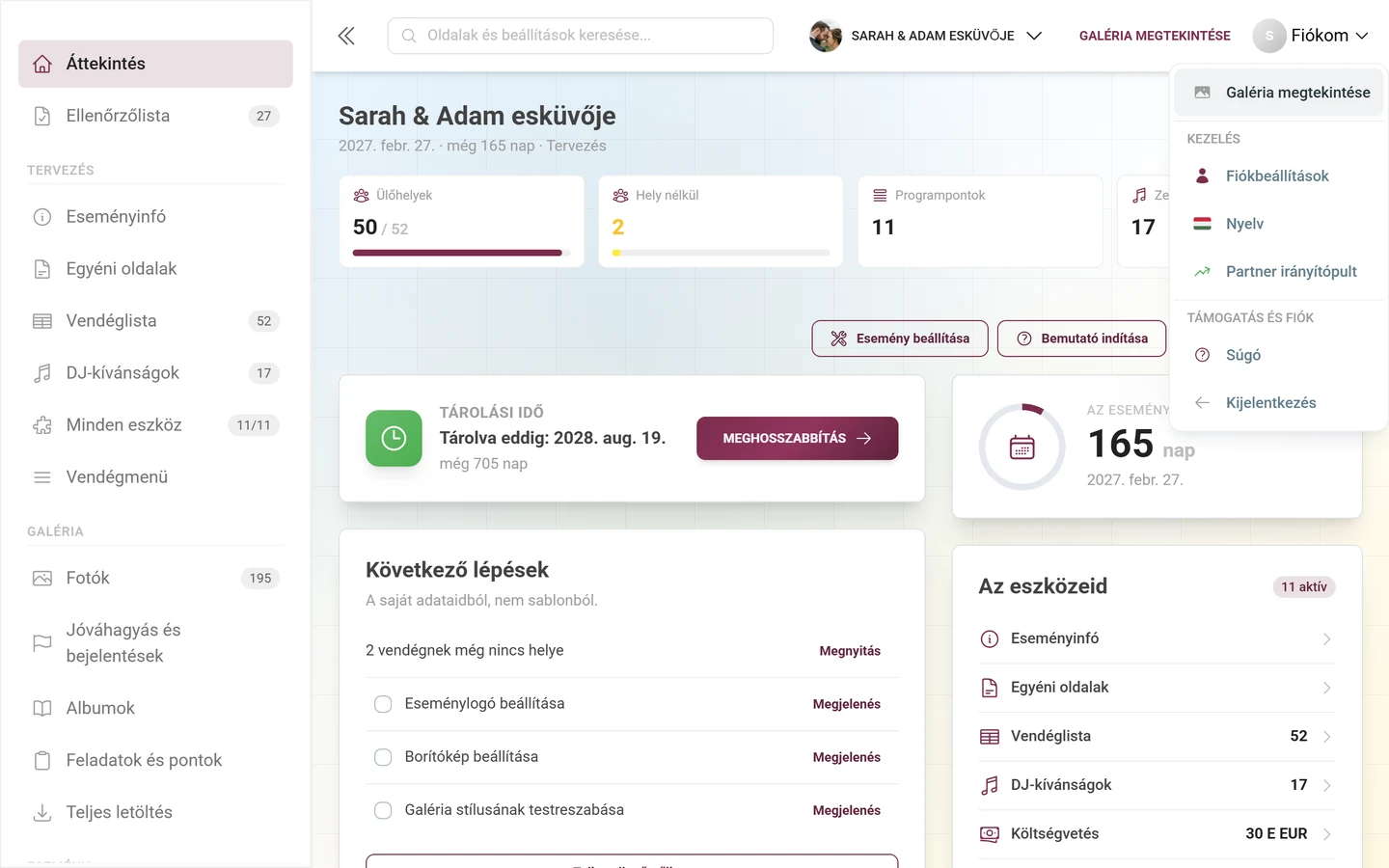
Task: Collapse the Fiókom account dropdown
Action: 1311,36
